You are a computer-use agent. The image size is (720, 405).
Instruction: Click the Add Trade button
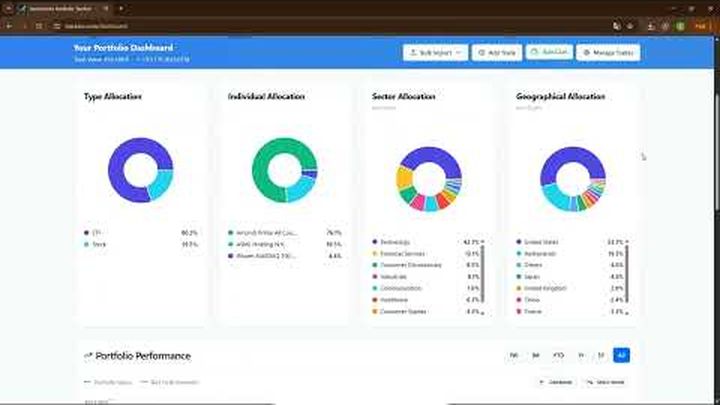click(x=497, y=52)
